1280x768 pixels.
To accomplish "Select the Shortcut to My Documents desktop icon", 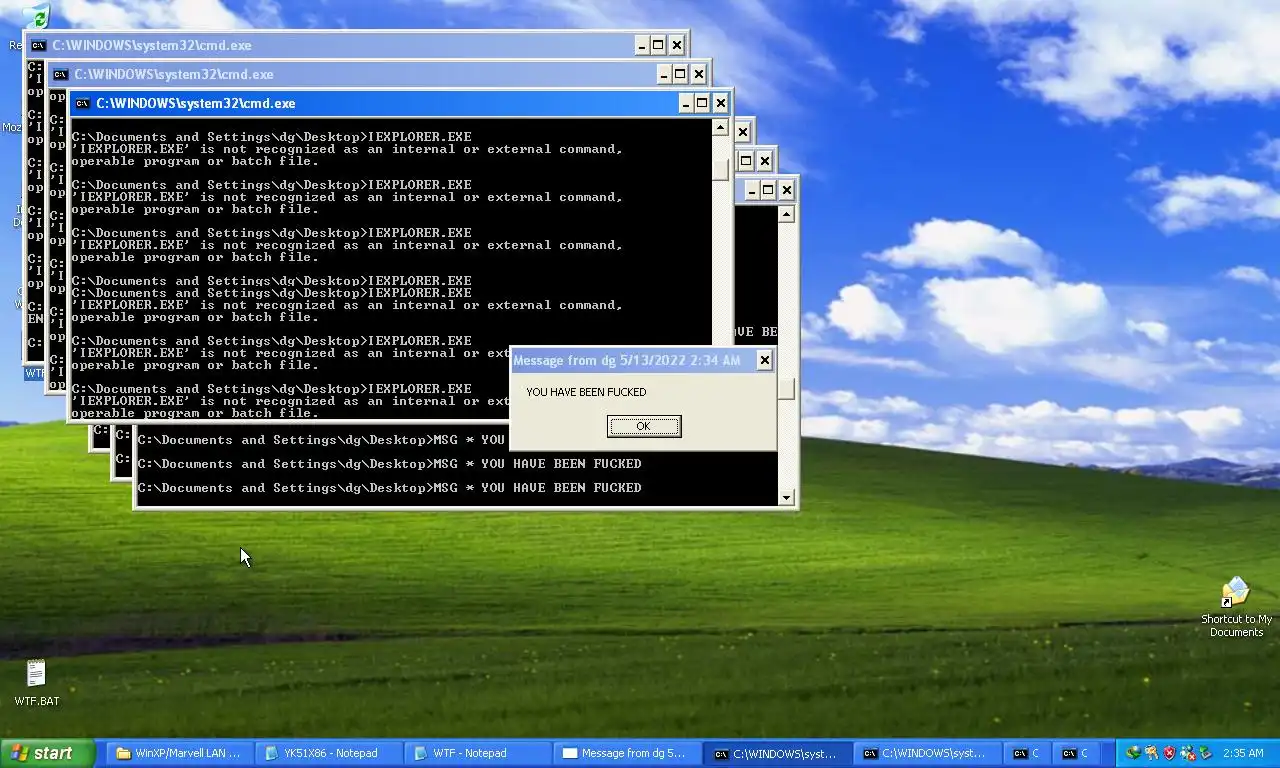I will pyautogui.click(x=1236, y=607).
